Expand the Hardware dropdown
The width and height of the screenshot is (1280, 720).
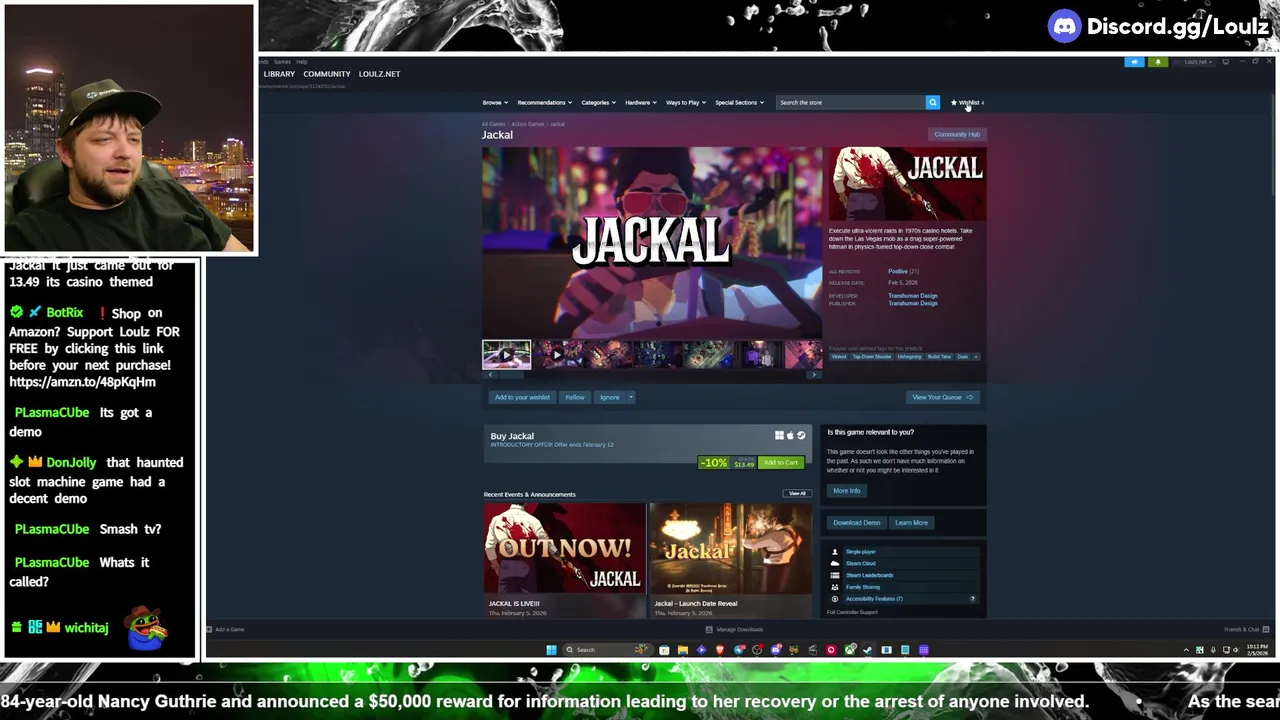(x=640, y=102)
